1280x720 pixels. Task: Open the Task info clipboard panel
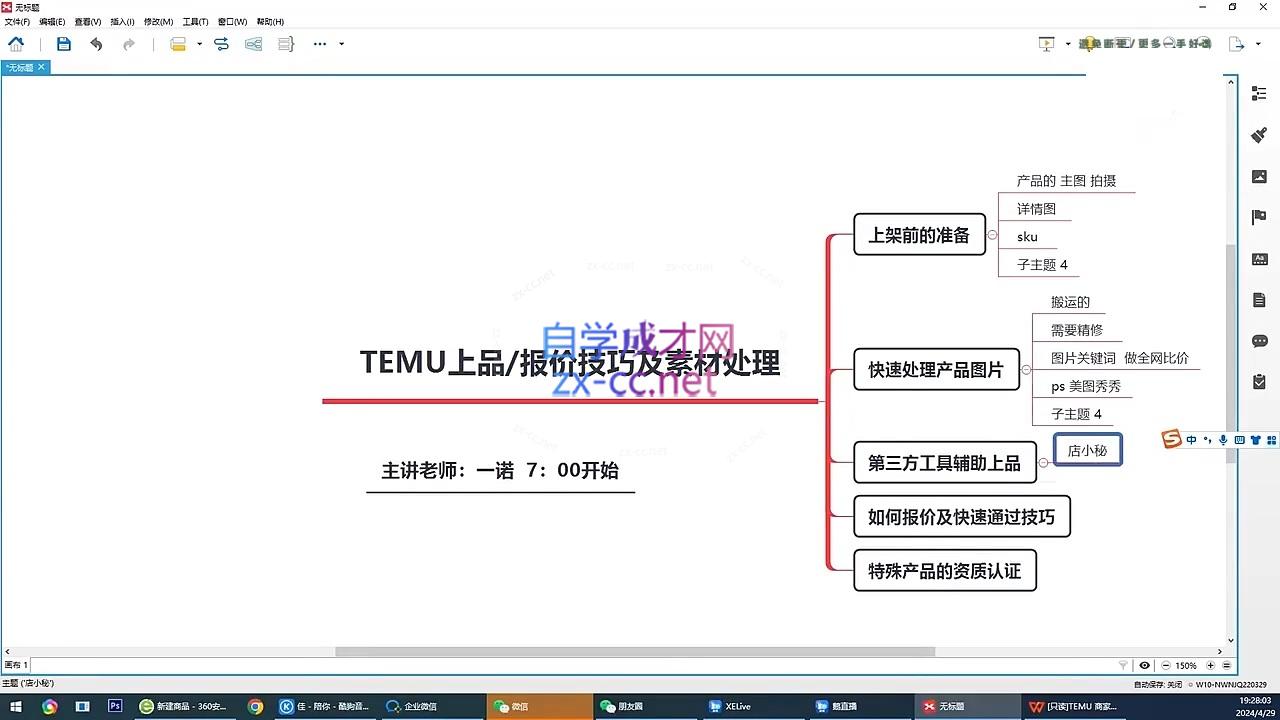pyautogui.click(x=1259, y=382)
